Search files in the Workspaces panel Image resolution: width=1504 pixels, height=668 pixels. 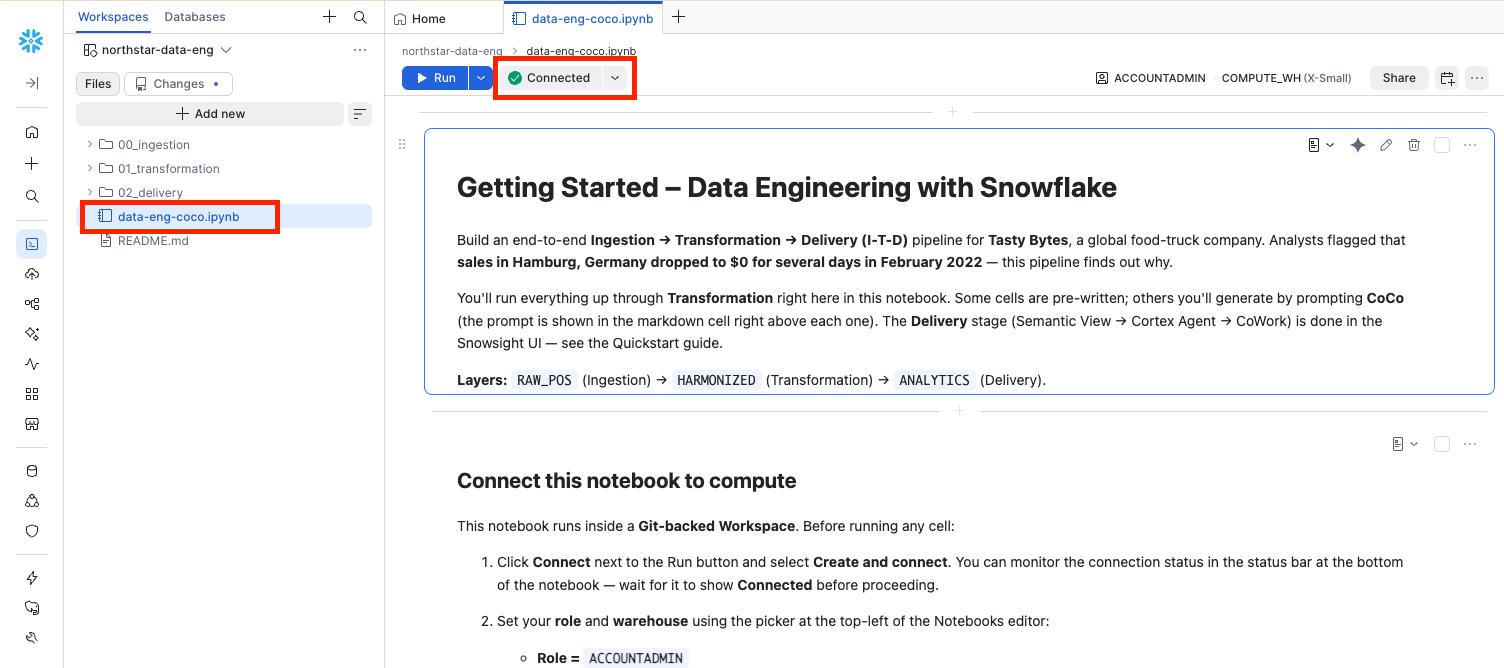point(360,17)
